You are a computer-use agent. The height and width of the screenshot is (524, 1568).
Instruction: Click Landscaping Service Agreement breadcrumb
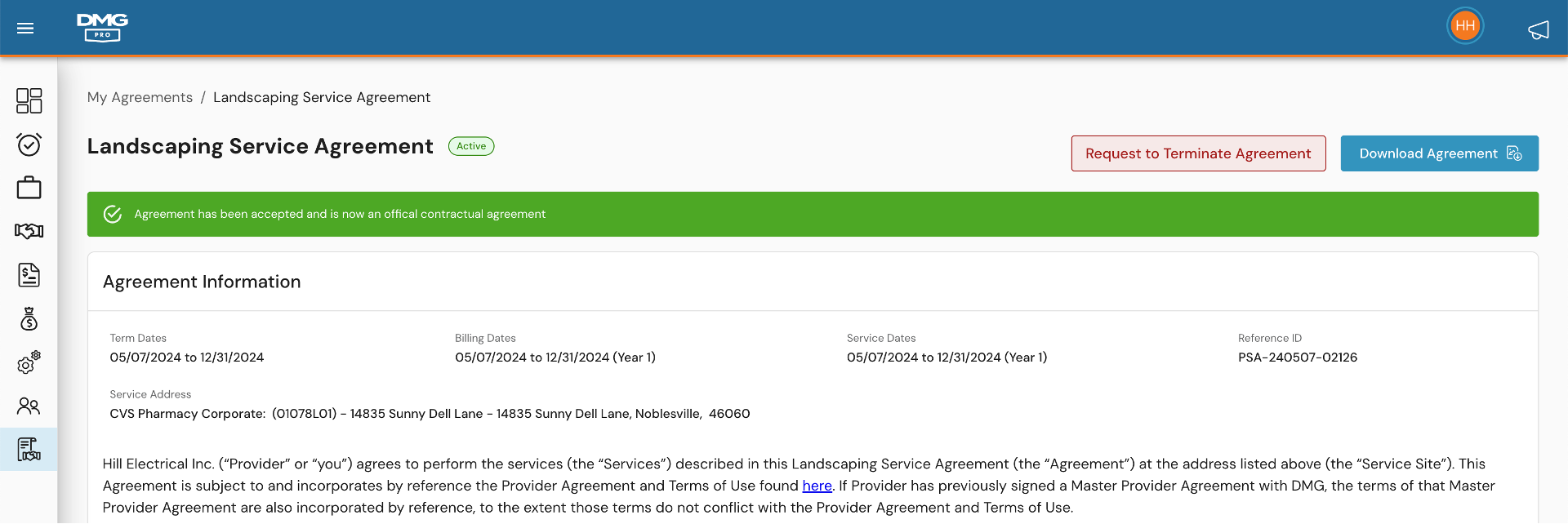(322, 97)
